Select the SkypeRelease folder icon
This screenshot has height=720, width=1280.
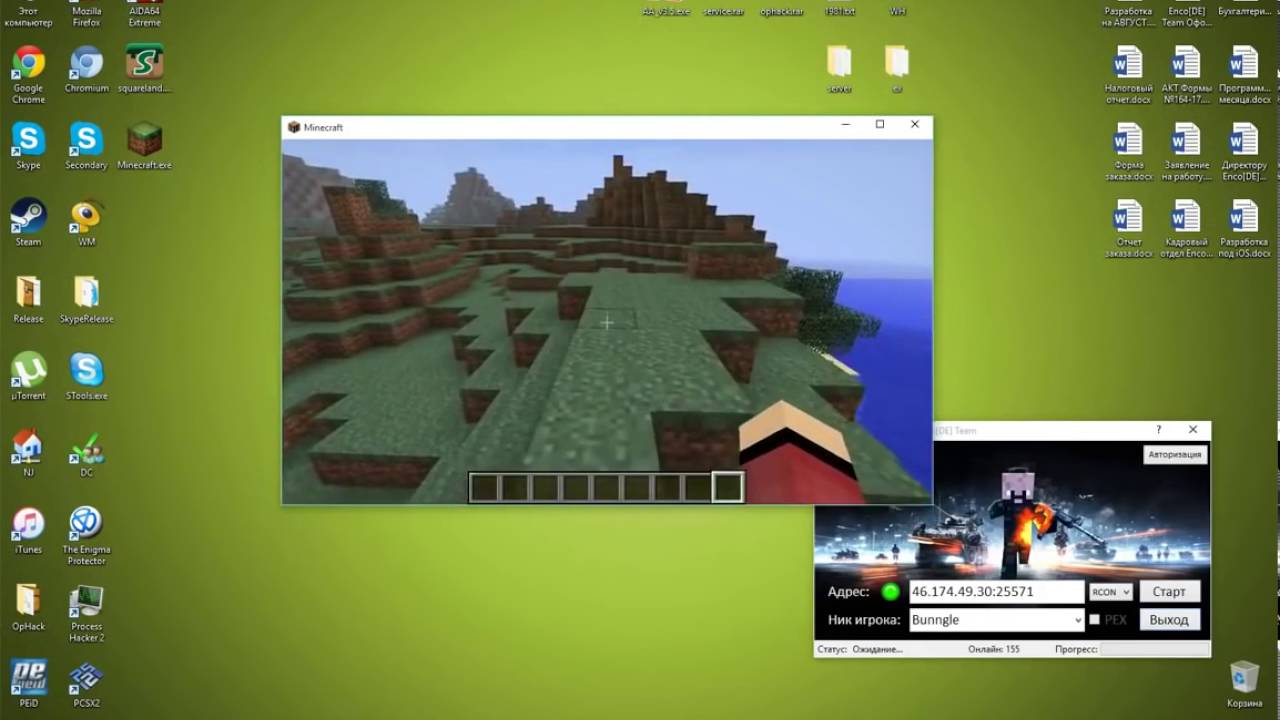tap(86, 300)
